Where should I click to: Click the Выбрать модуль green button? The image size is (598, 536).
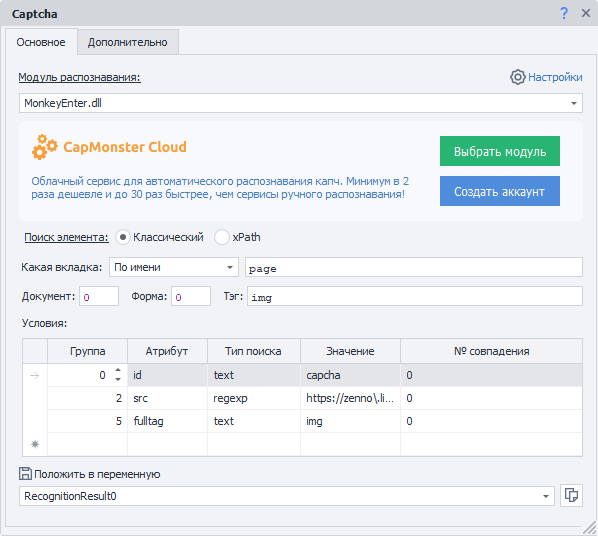[500, 151]
